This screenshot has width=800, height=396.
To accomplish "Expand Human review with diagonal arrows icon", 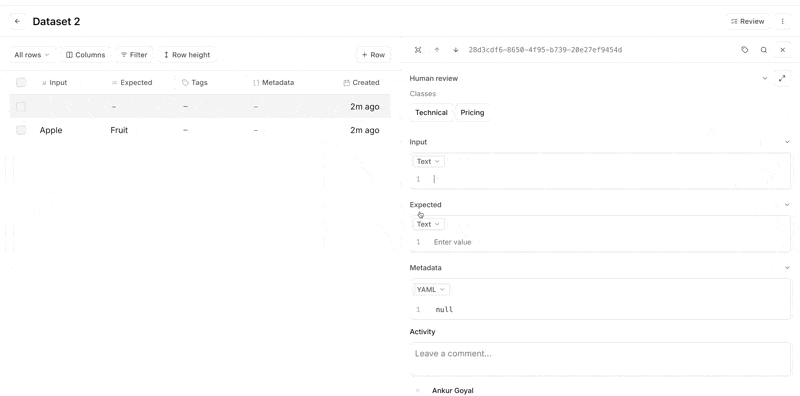I will [782, 78].
